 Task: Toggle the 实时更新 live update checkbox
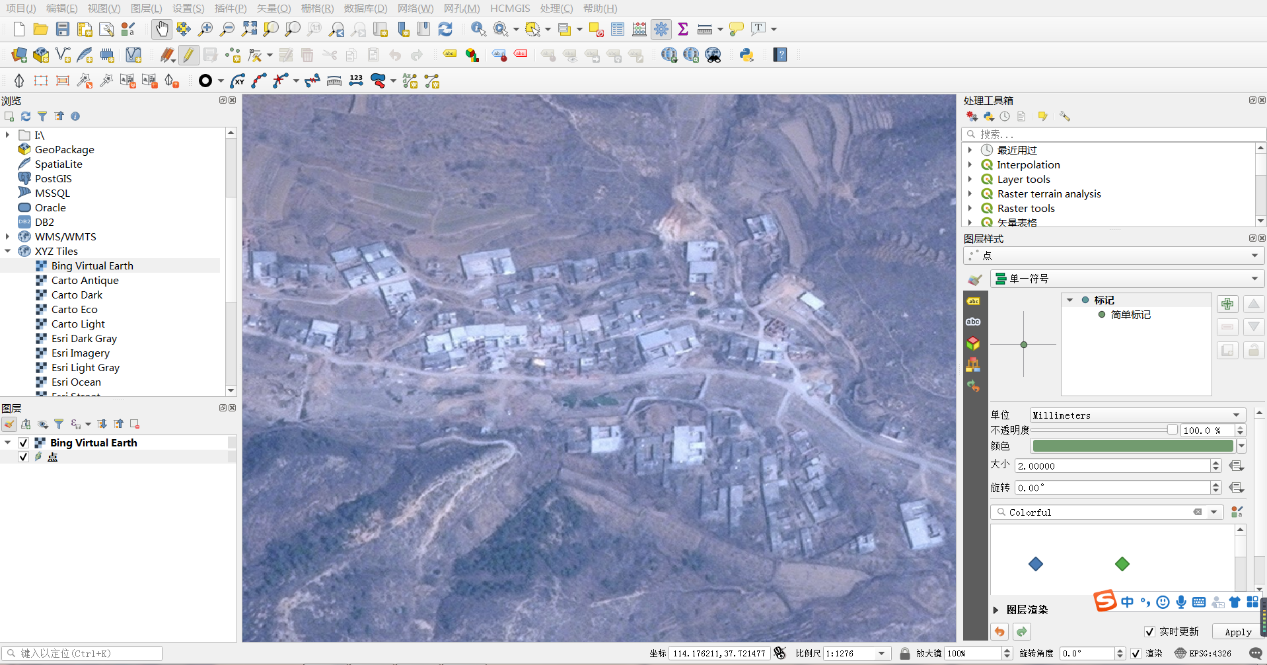coord(1150,632)
